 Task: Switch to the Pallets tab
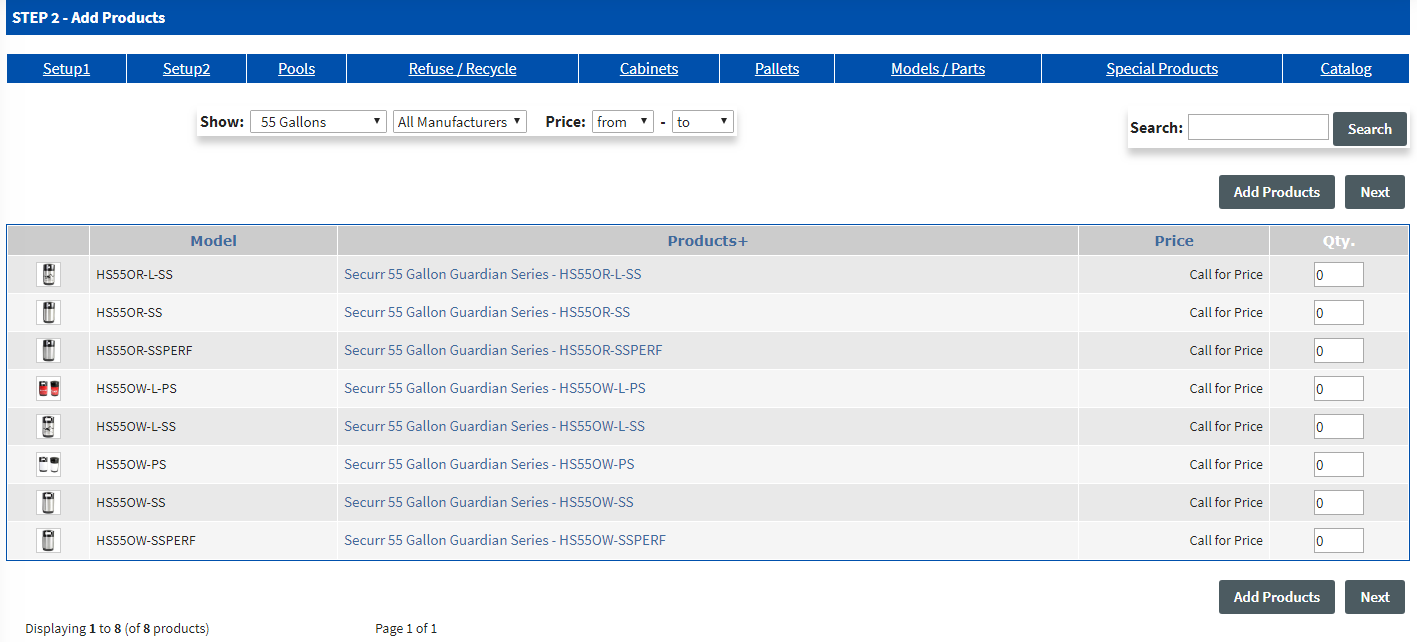pos(777,69)
